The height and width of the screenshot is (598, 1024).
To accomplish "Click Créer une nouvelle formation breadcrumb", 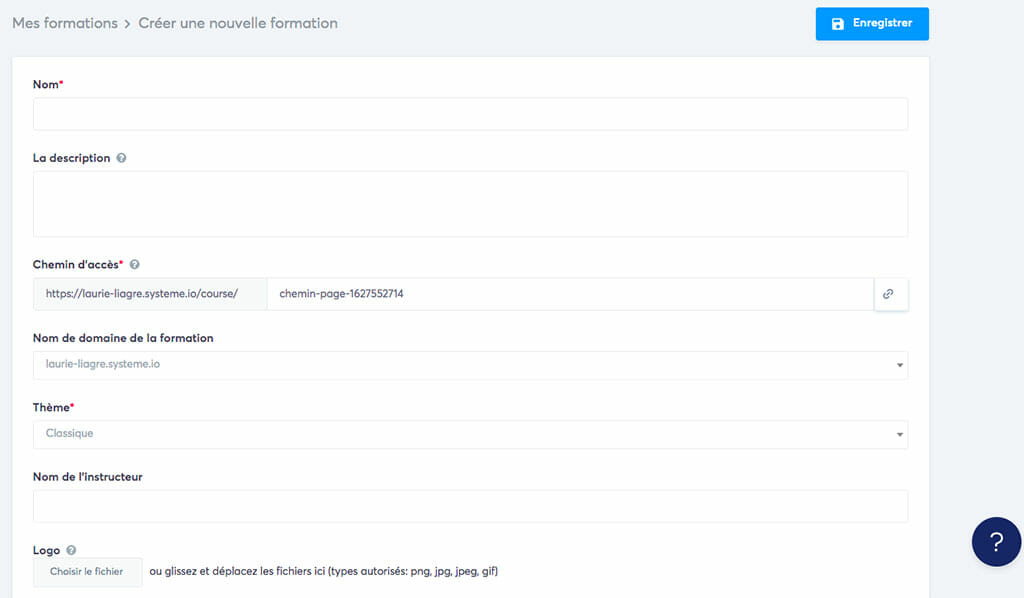I will 238,23.
